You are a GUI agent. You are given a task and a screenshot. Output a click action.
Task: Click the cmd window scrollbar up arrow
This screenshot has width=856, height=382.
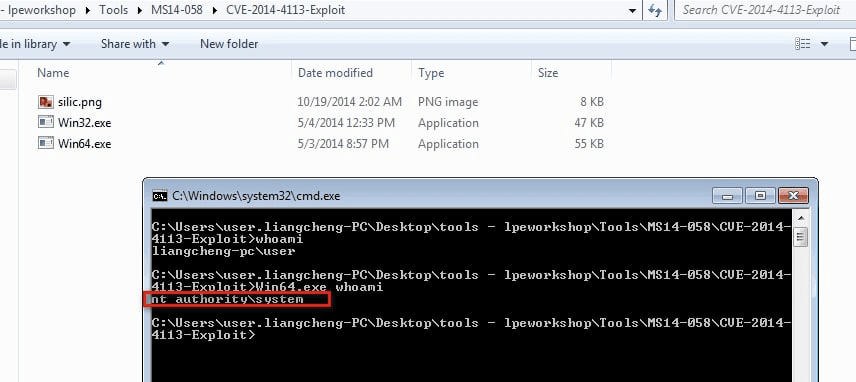point(801,219)
